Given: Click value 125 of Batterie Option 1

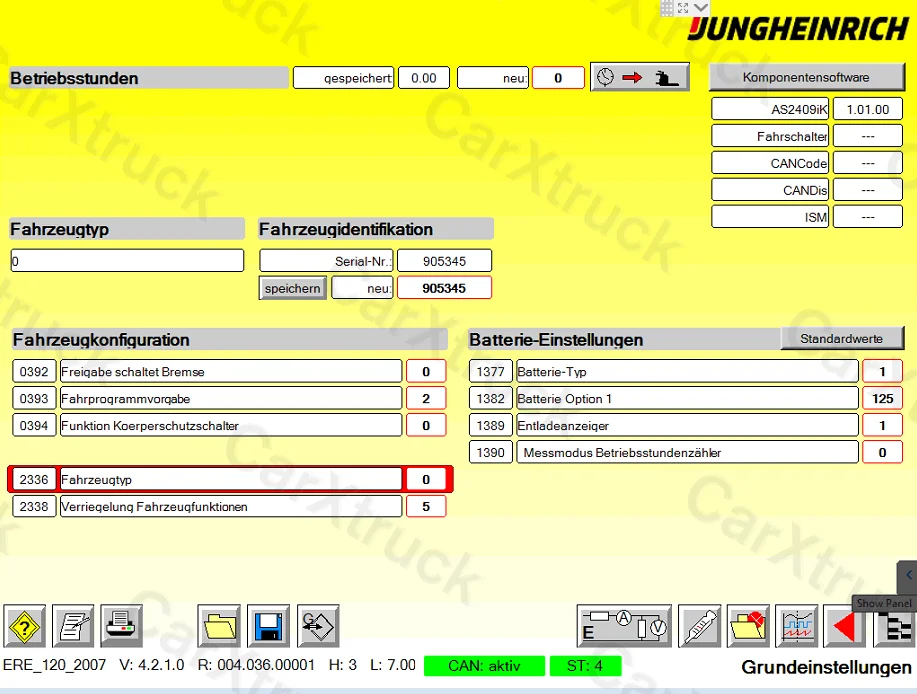Looking at the screenshot, I should [882, 398].
